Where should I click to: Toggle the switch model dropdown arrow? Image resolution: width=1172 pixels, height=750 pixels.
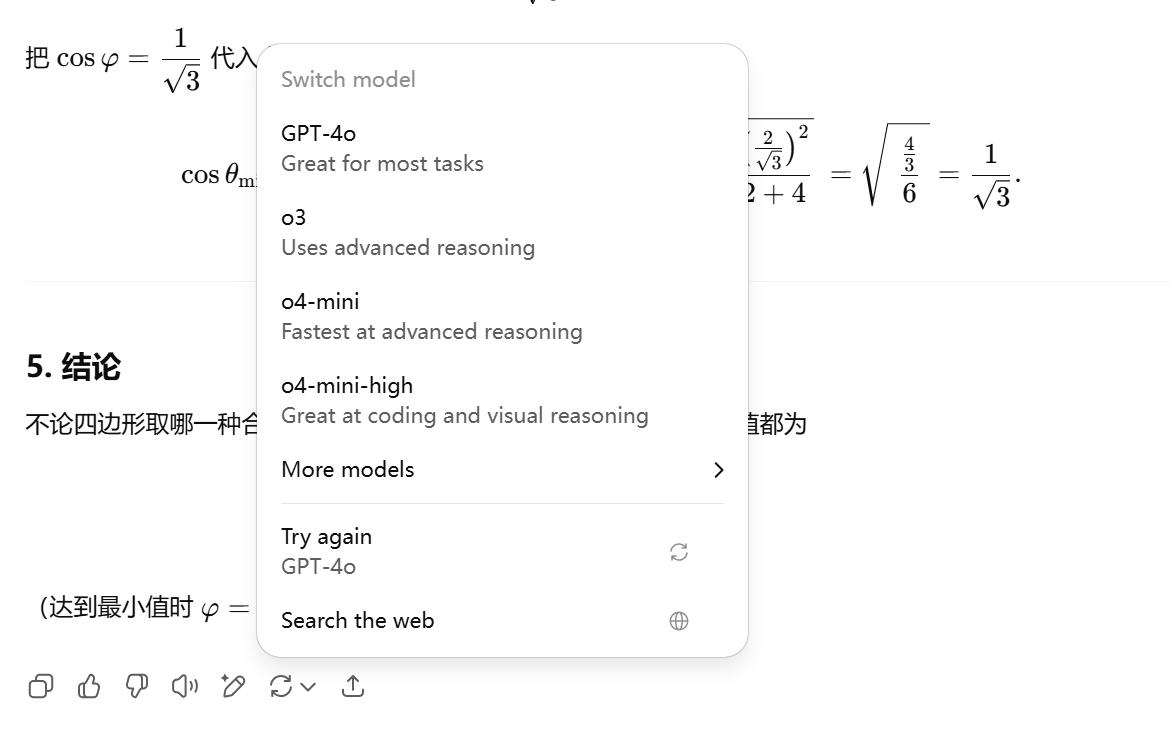[x=308, y=686]
